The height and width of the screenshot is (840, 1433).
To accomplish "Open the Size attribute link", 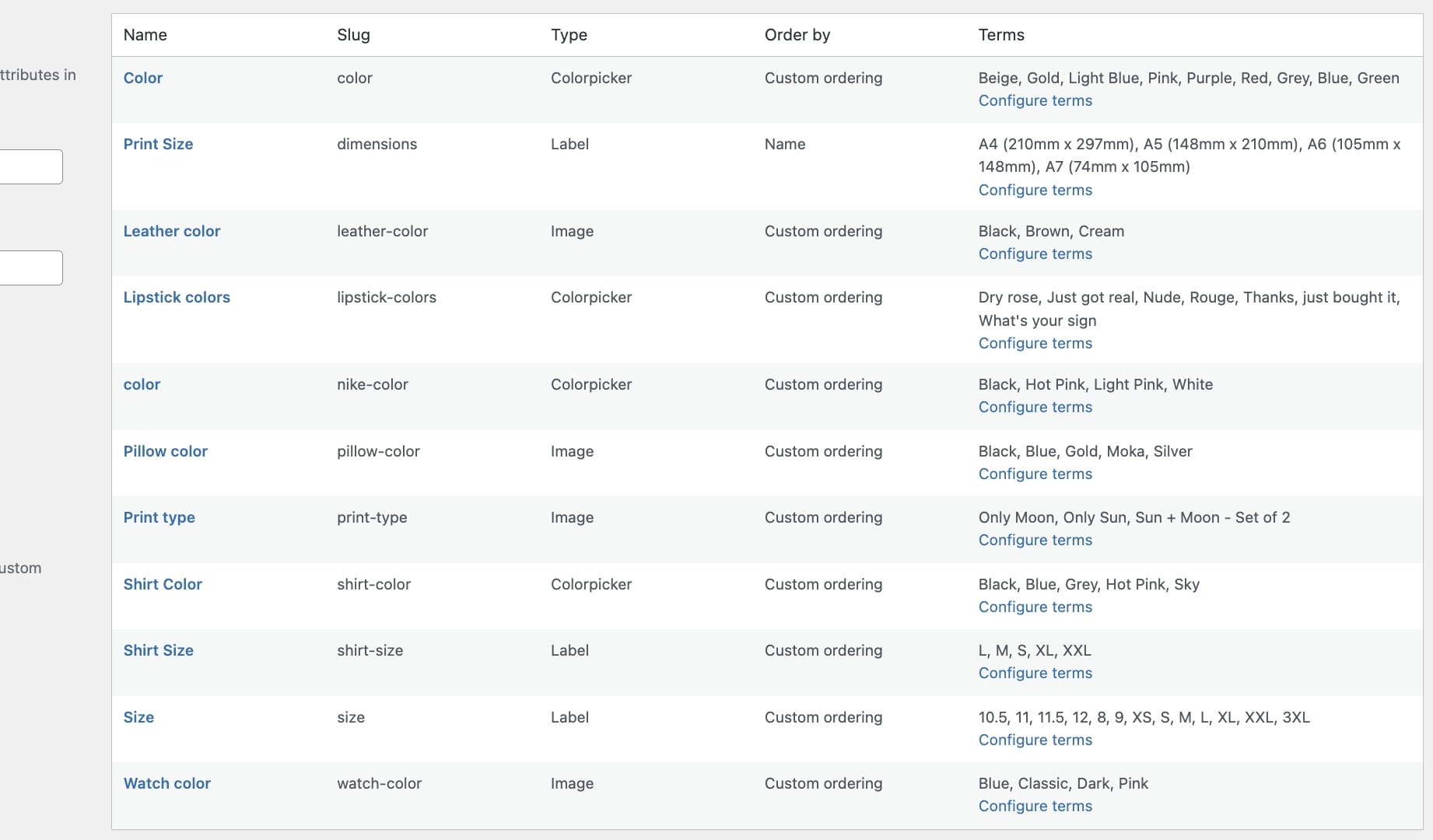I will [138, 717].
